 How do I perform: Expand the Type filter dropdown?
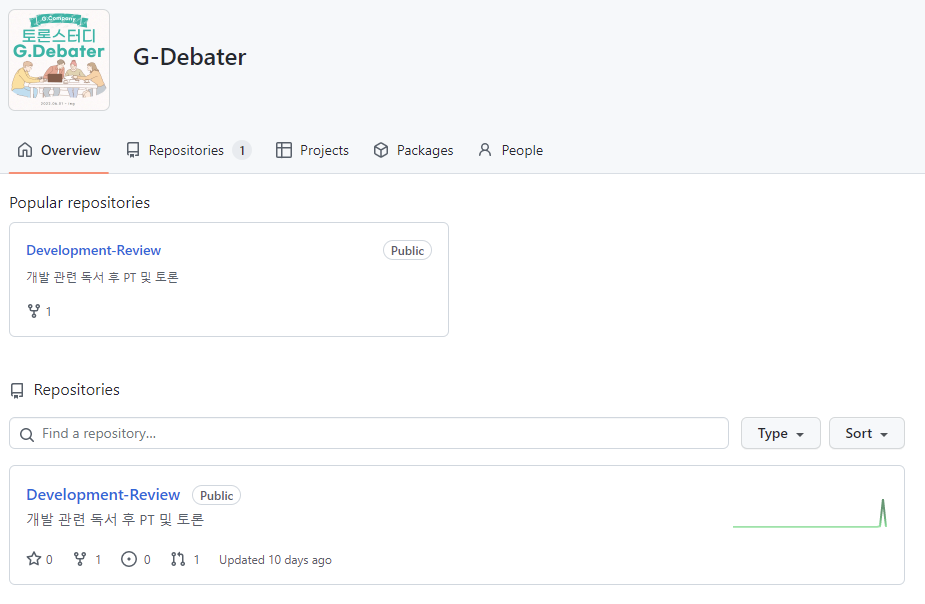click(x=780, y=434)
